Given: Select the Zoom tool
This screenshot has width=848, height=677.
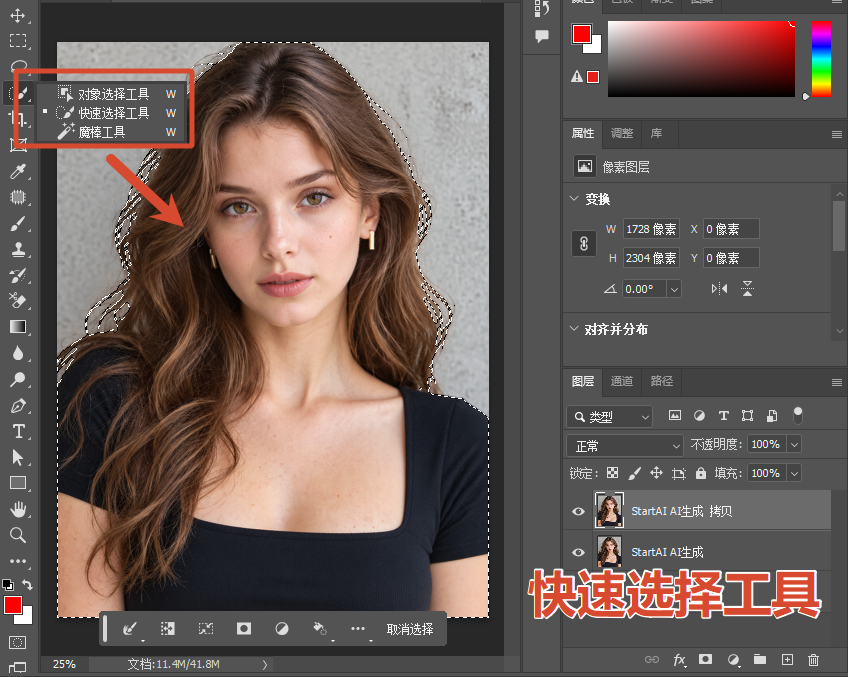Looking at the screenshot, I should [17, 535].
